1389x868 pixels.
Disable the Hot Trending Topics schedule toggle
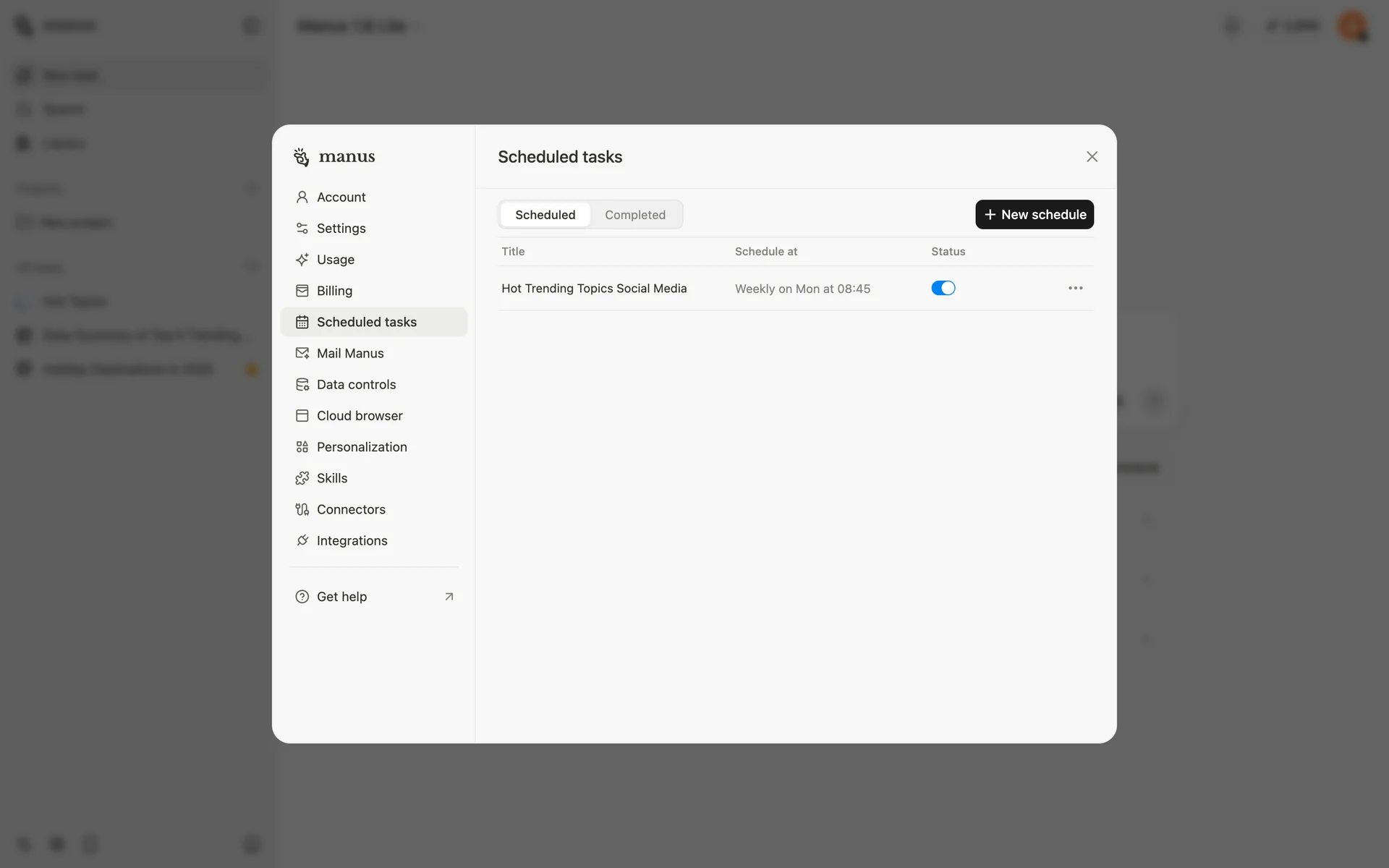(943, 288)
